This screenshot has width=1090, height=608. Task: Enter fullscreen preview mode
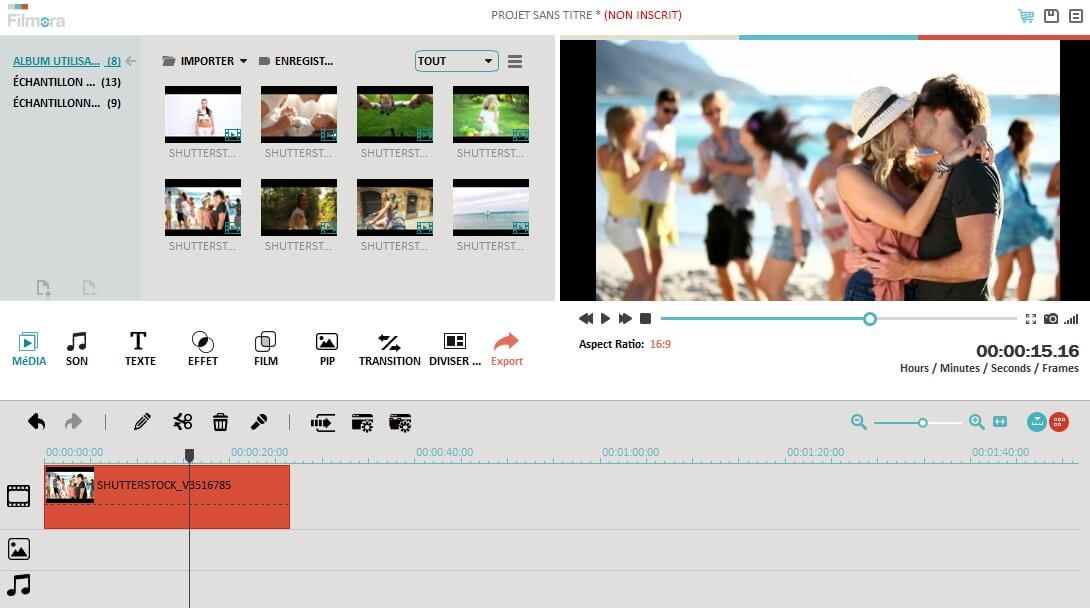click(1031, 318)
